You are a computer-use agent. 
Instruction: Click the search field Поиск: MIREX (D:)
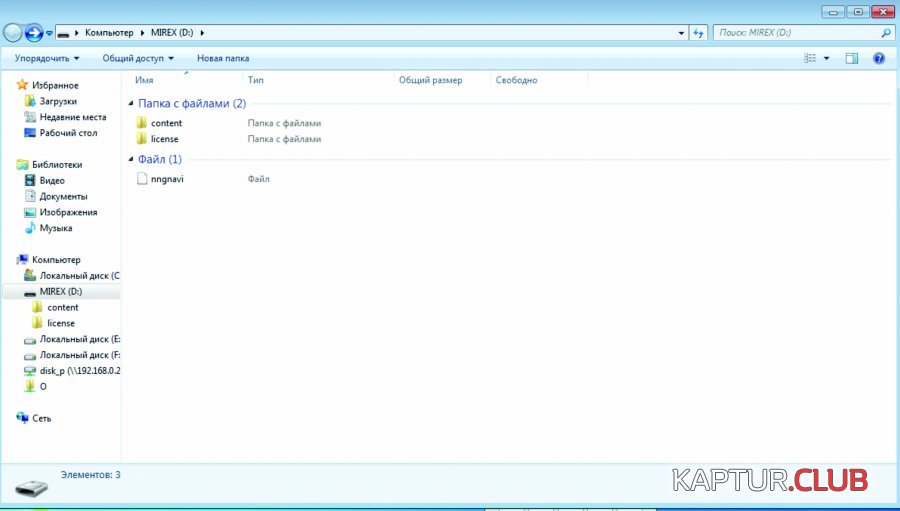pos(796,33)
